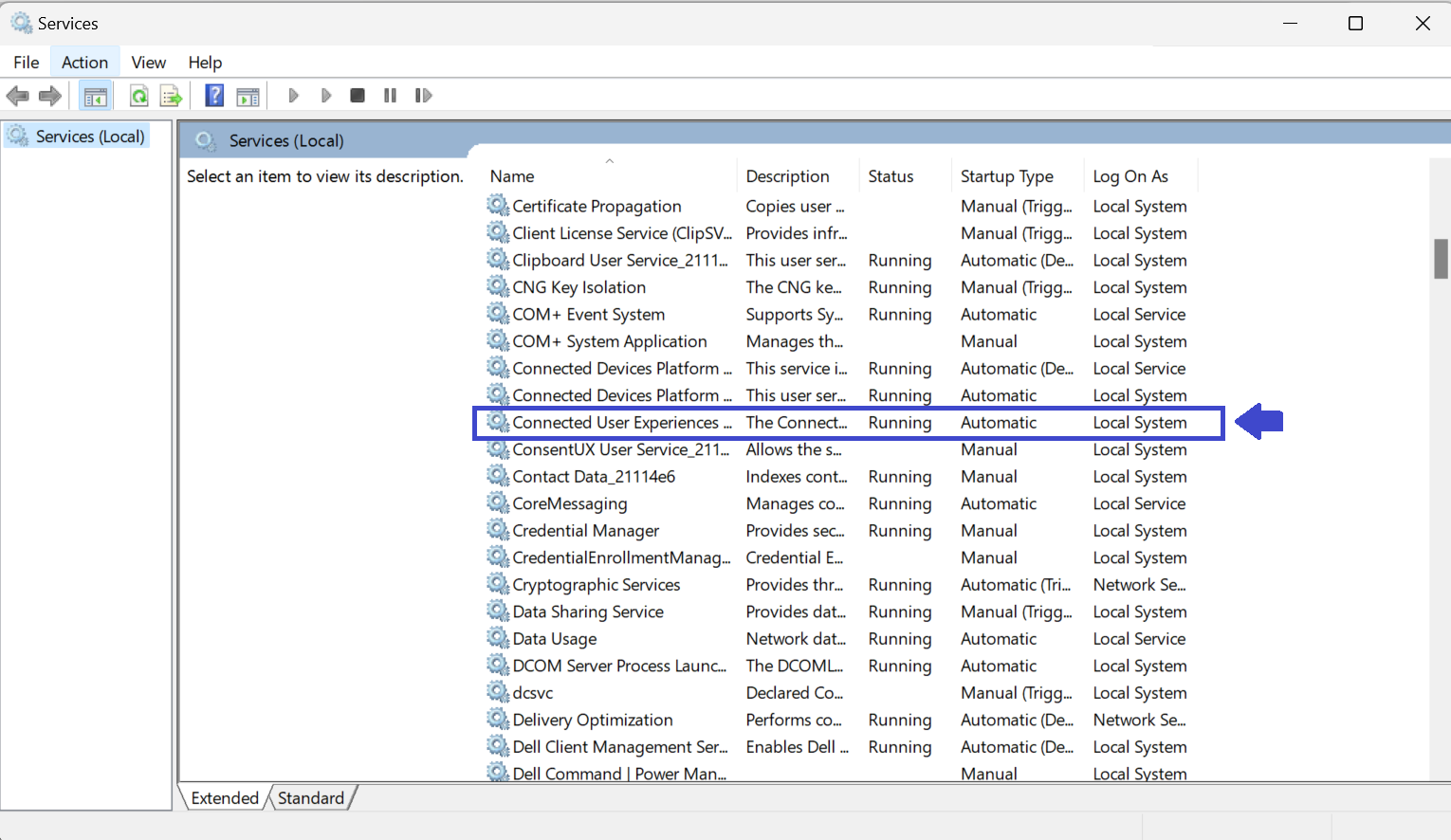
Task: Click the Forward arrow in the toolbar
Action: point(50,96)
